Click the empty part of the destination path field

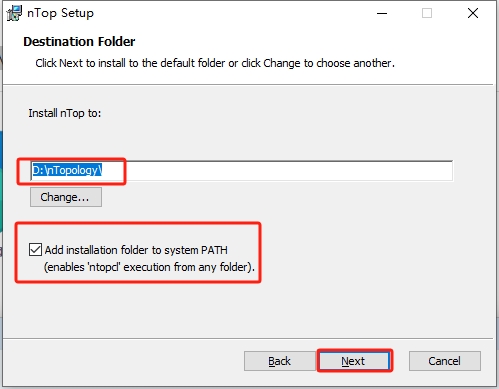pos(277,171)
